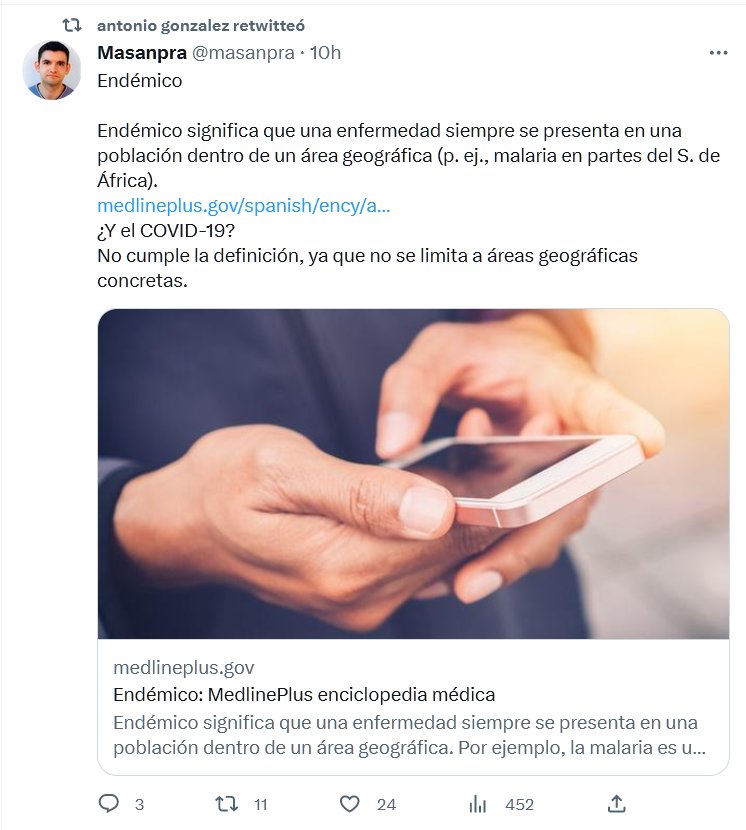The image size is (746, 830).
Task: Click the small retweet icon above tweet
Action: coord(72,25)
